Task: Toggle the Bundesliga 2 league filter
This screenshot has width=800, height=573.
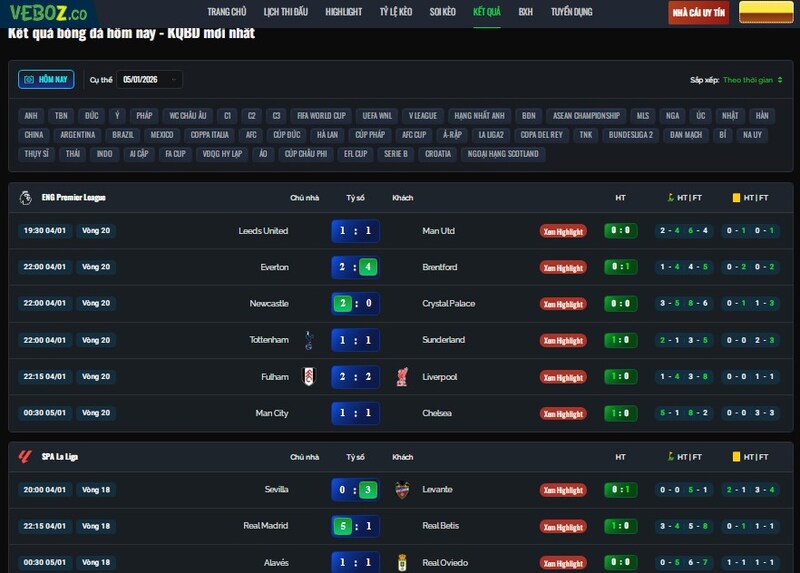Action: click(x=630, y=135)
